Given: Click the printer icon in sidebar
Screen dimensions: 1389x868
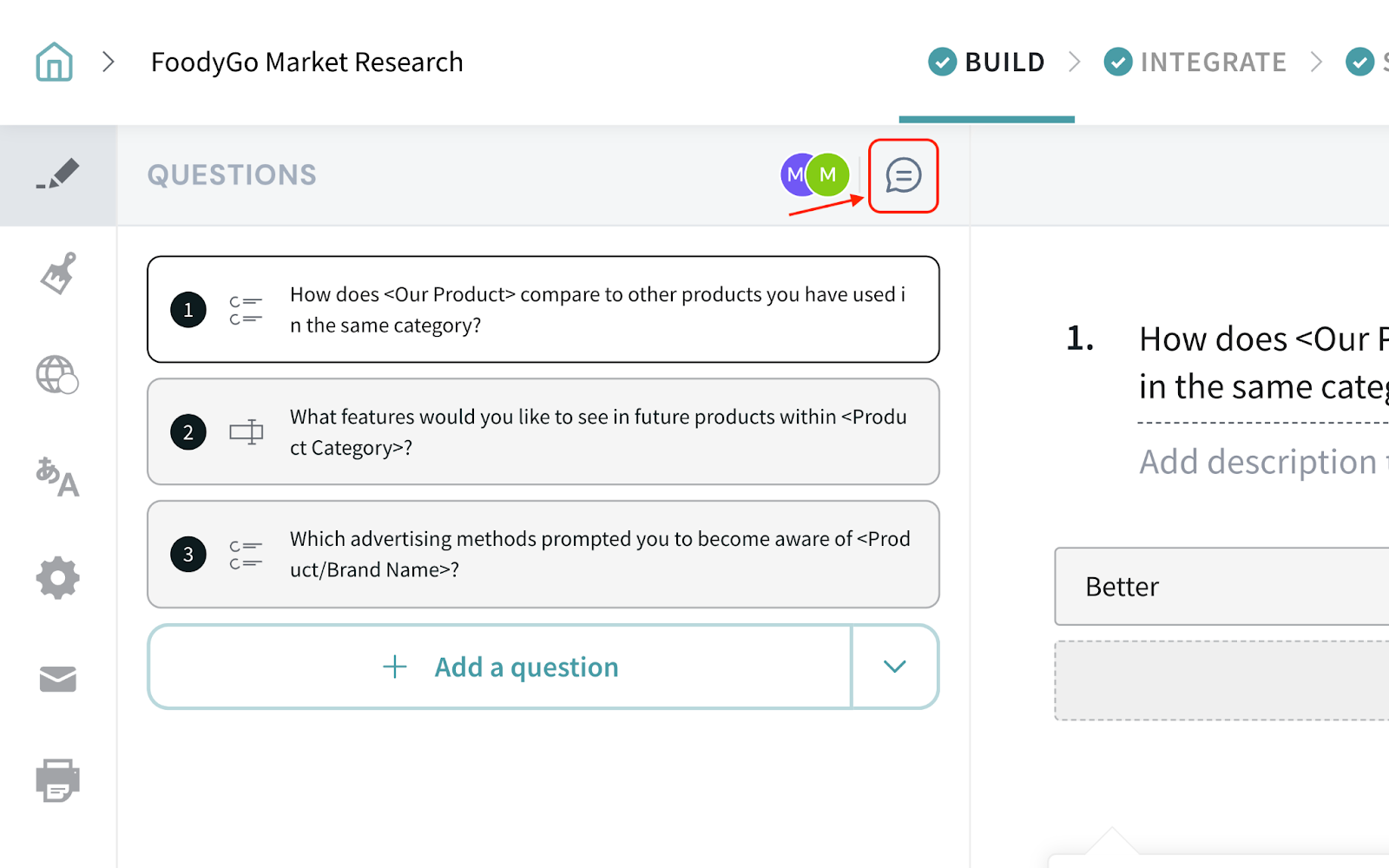Looking at the screenshot, I should 58,780.
